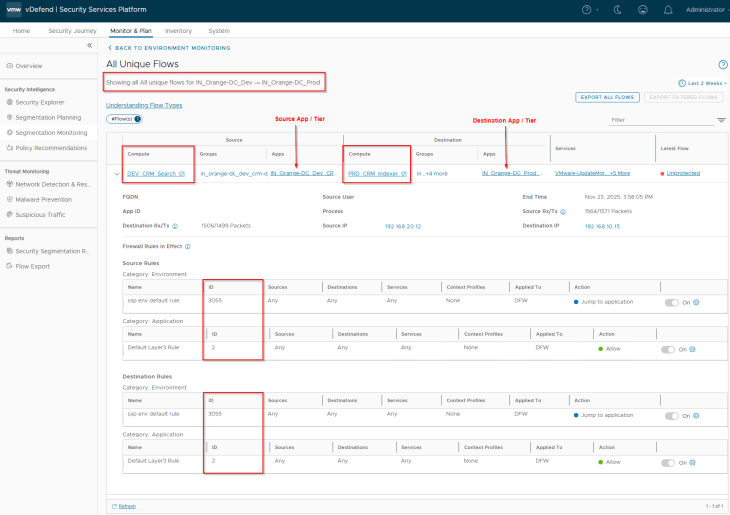Click info icon next to Firewall Rules in Effect
Screen dimensions: 730x515
[x=188, y=245]
